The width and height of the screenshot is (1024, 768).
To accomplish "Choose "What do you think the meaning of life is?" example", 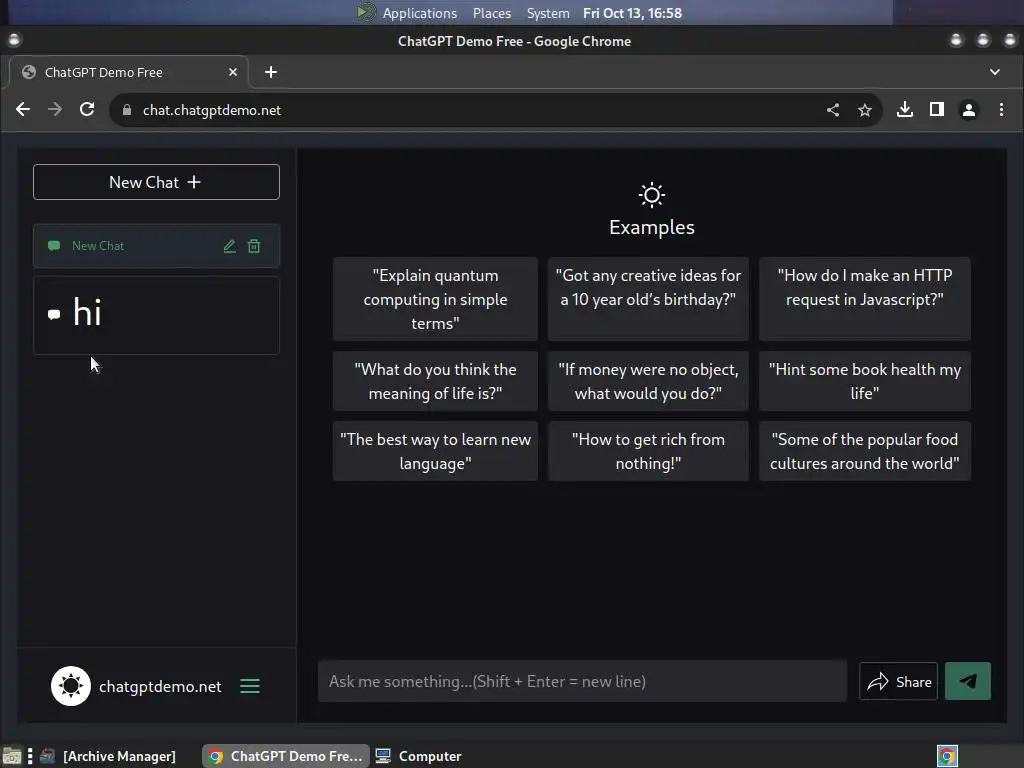I will point(435,381).
